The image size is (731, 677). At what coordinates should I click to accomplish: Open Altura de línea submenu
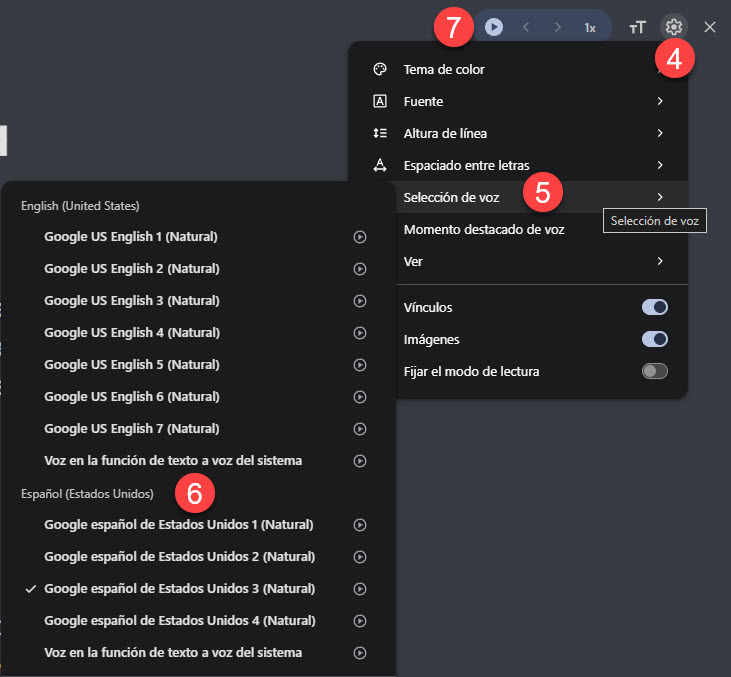(517, 133)
